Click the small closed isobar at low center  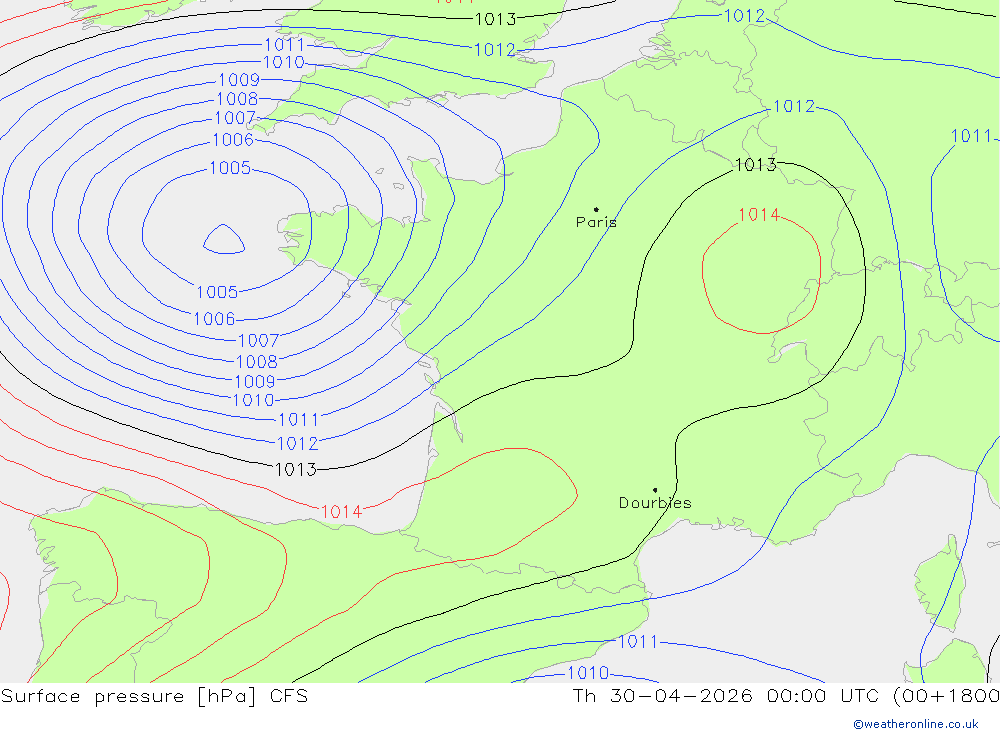[223, 240]
